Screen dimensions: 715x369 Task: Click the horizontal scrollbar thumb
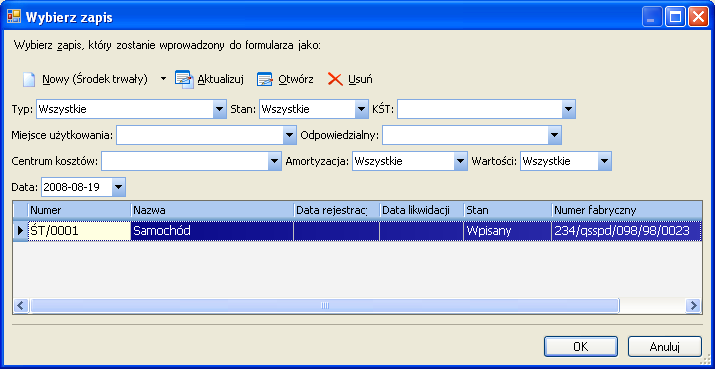coord(324,305)
